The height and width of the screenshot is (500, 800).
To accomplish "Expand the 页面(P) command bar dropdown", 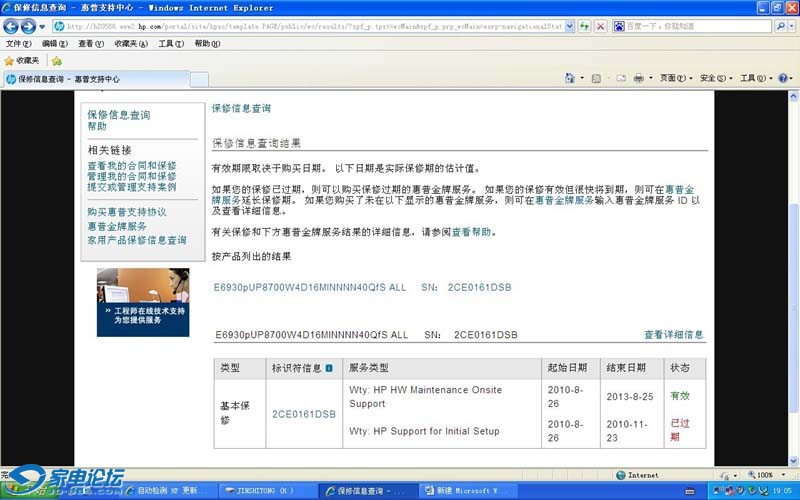I will click(676, 78).
